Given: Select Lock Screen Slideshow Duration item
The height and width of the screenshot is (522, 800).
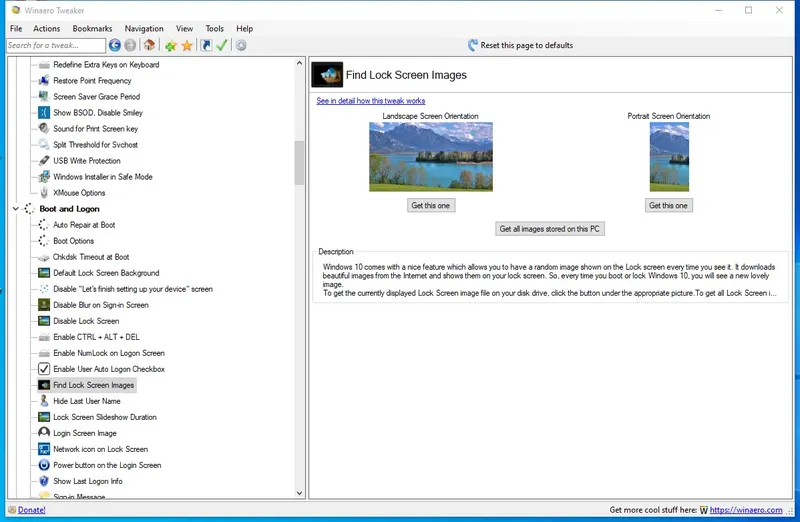Looking at the screenshot, I should [x=105, y=417].
